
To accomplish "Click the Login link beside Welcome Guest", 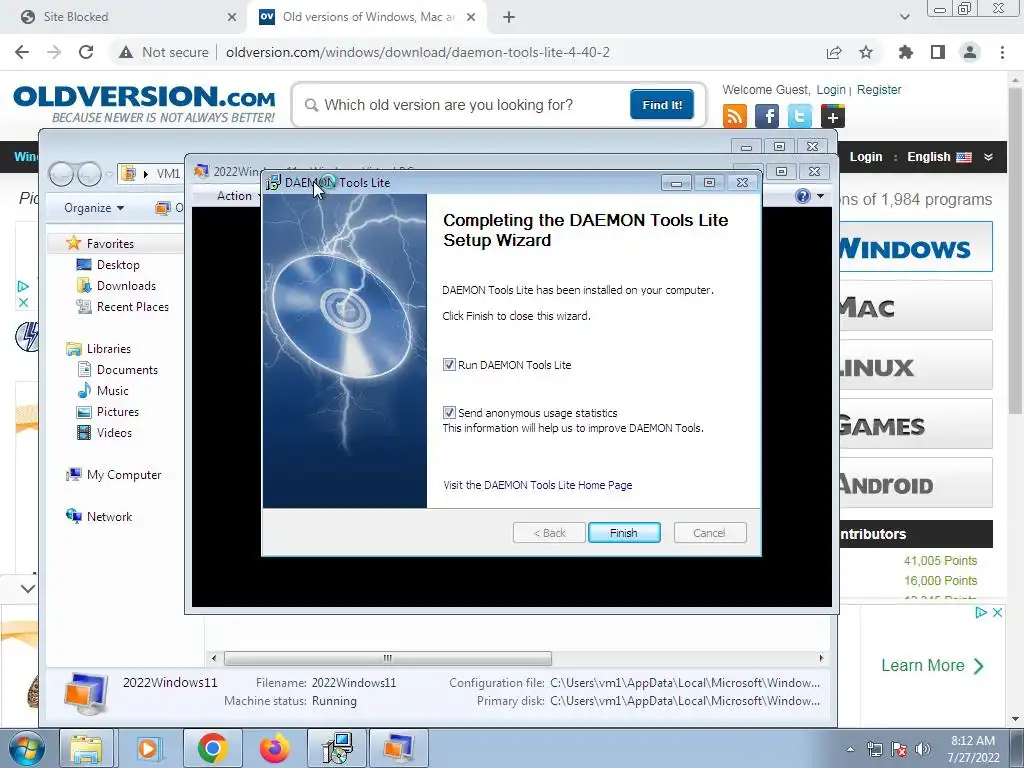I will click(x=831, y=89).
